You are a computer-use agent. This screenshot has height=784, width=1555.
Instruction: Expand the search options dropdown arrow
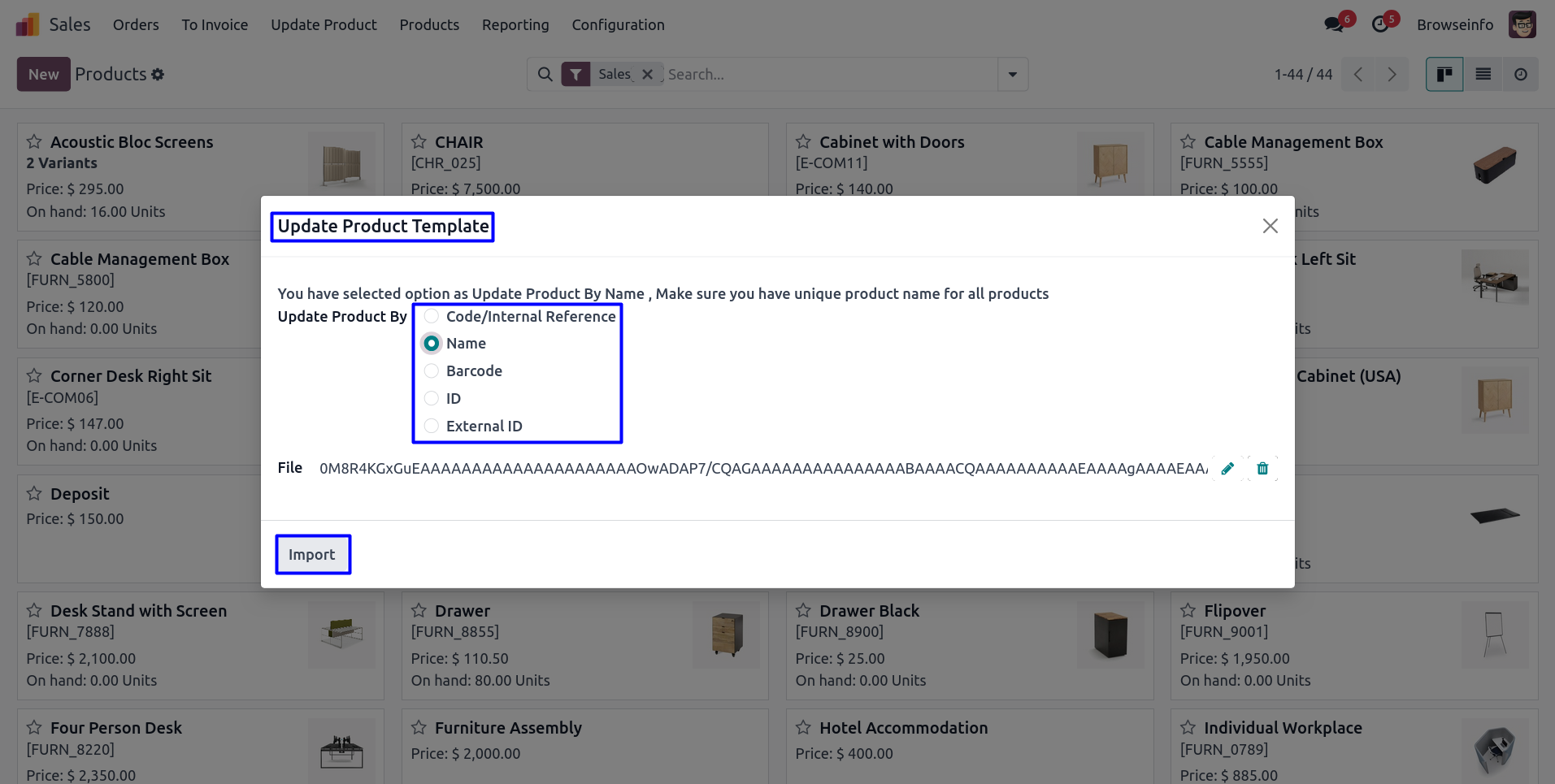tap(1012, 74)
